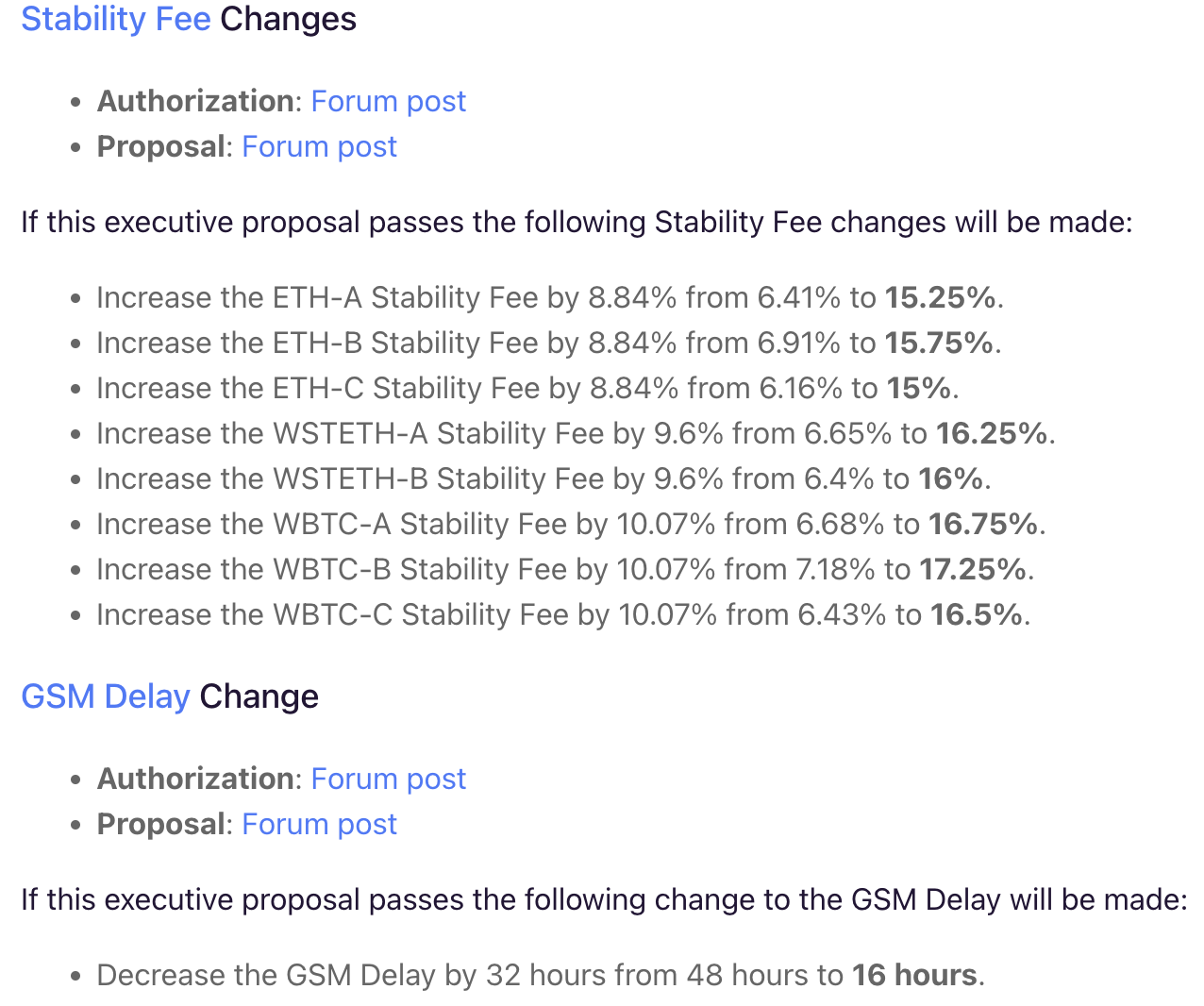
Task: Click the ETH-C Stability Fee list item
Action: [528, 388]
